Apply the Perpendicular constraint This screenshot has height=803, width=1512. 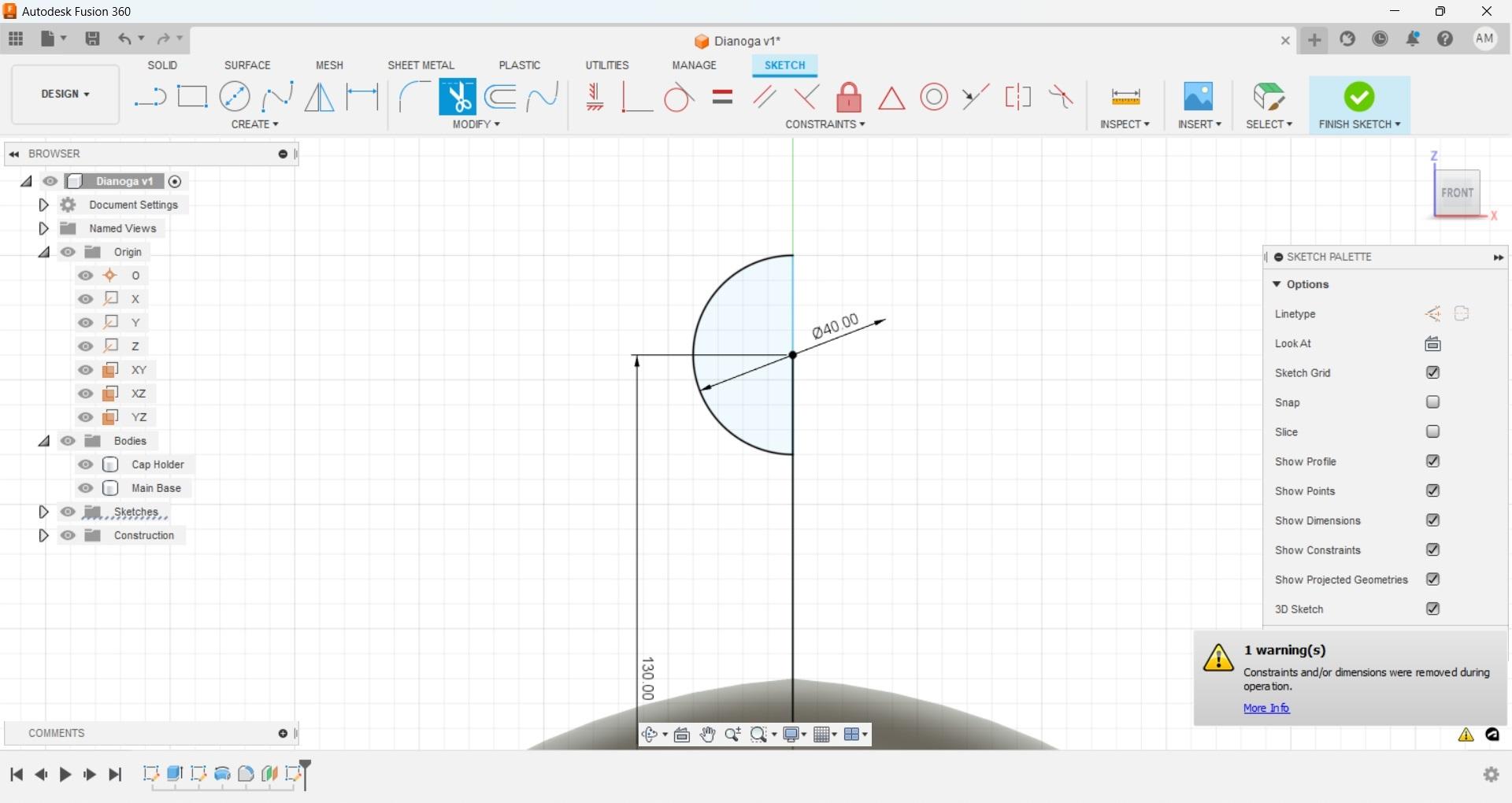pos(806,97)
